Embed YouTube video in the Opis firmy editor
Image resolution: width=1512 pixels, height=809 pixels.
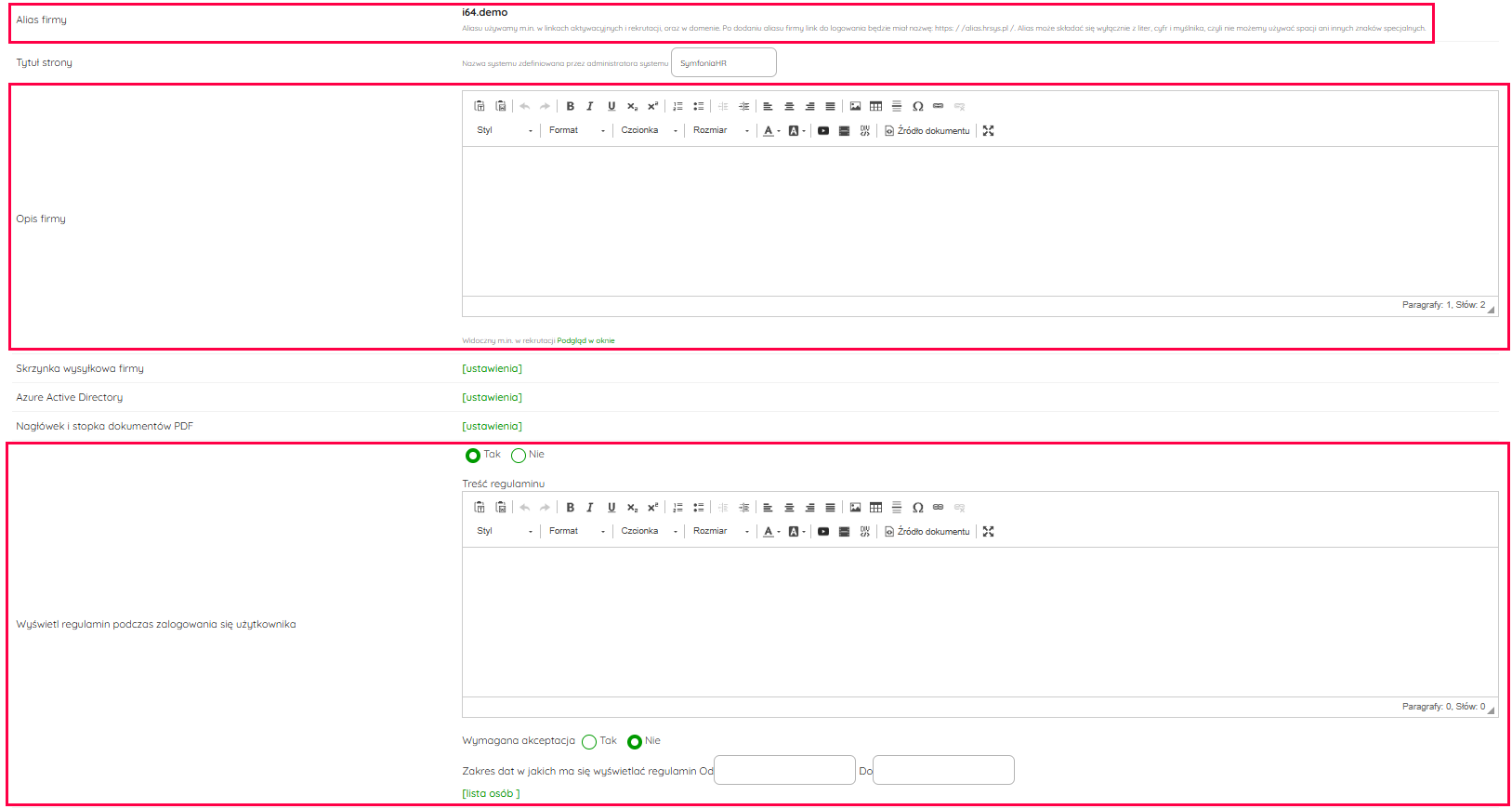click(823, 131)
